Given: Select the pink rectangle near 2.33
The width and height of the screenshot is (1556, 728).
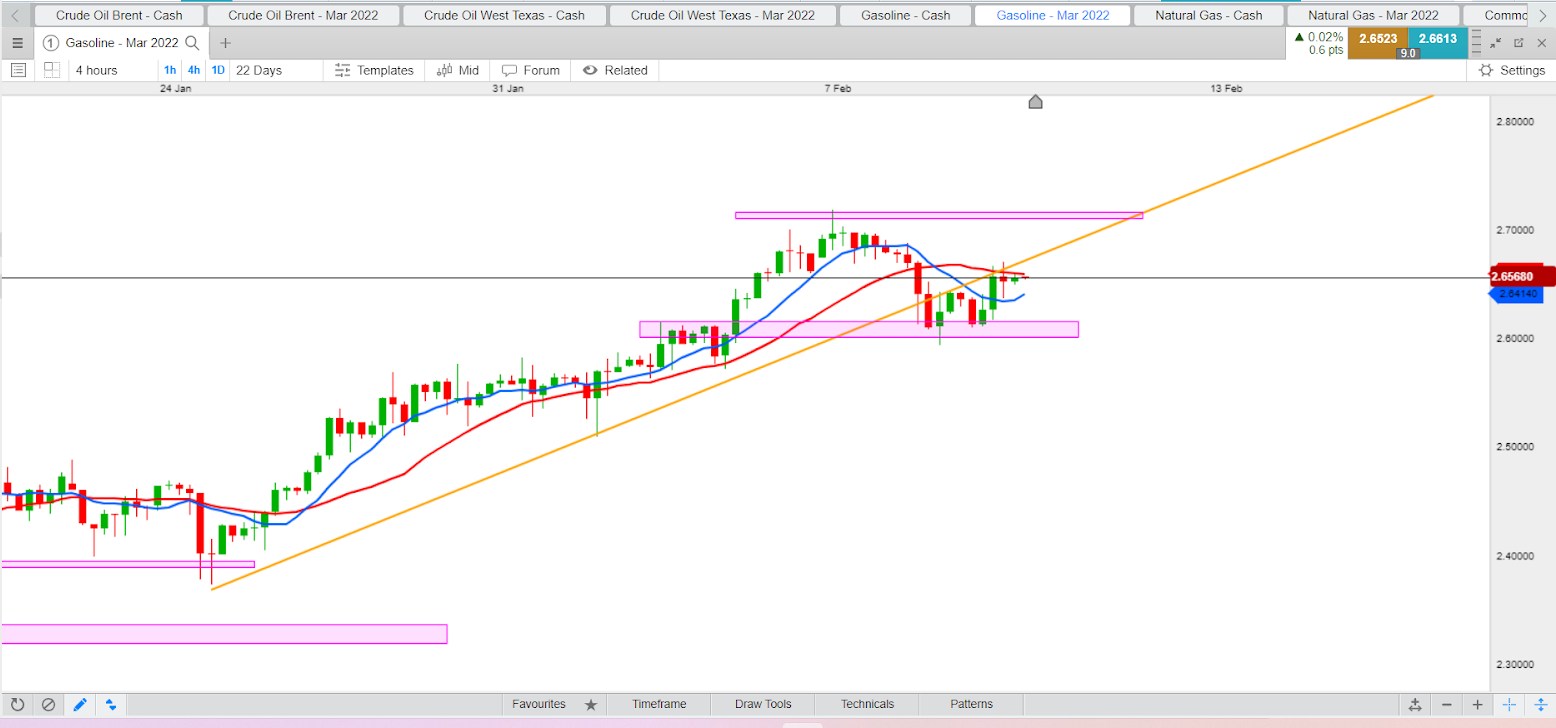Looking at the screenshot, I should coord(224,634).
